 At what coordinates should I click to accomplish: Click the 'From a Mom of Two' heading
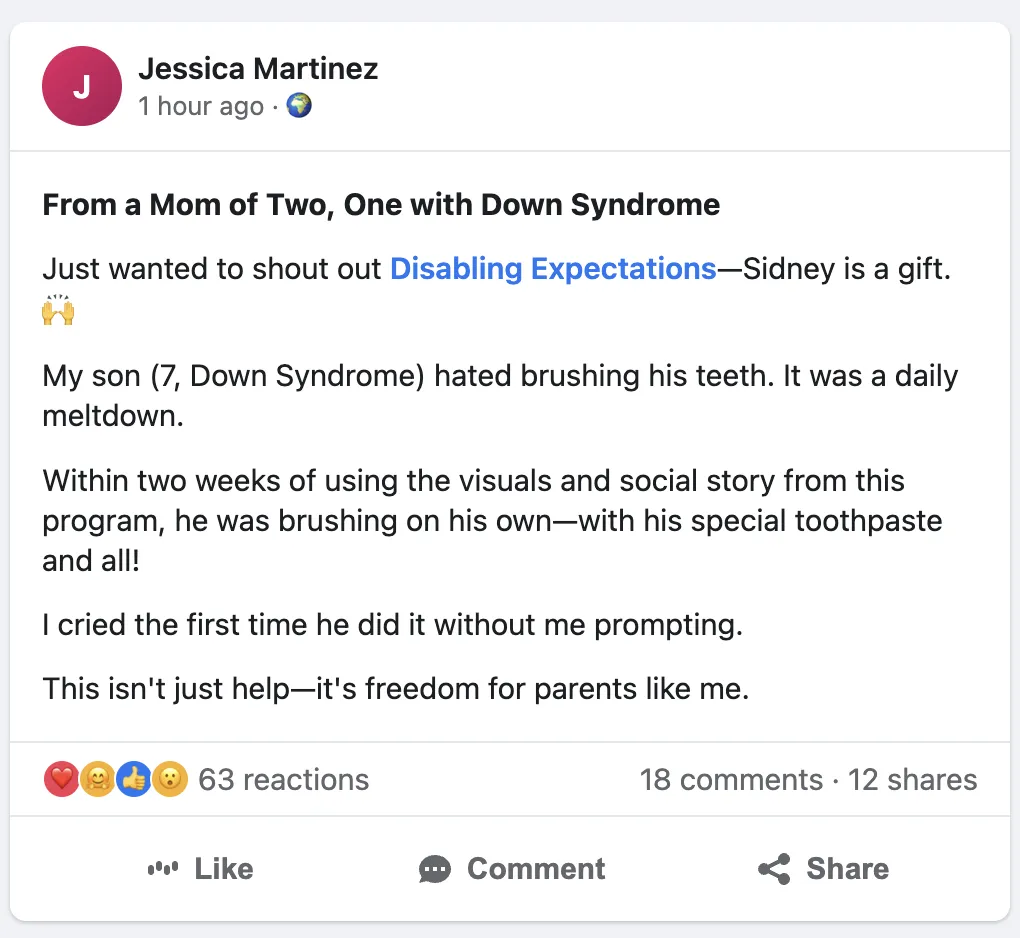(x=381, y=206)
